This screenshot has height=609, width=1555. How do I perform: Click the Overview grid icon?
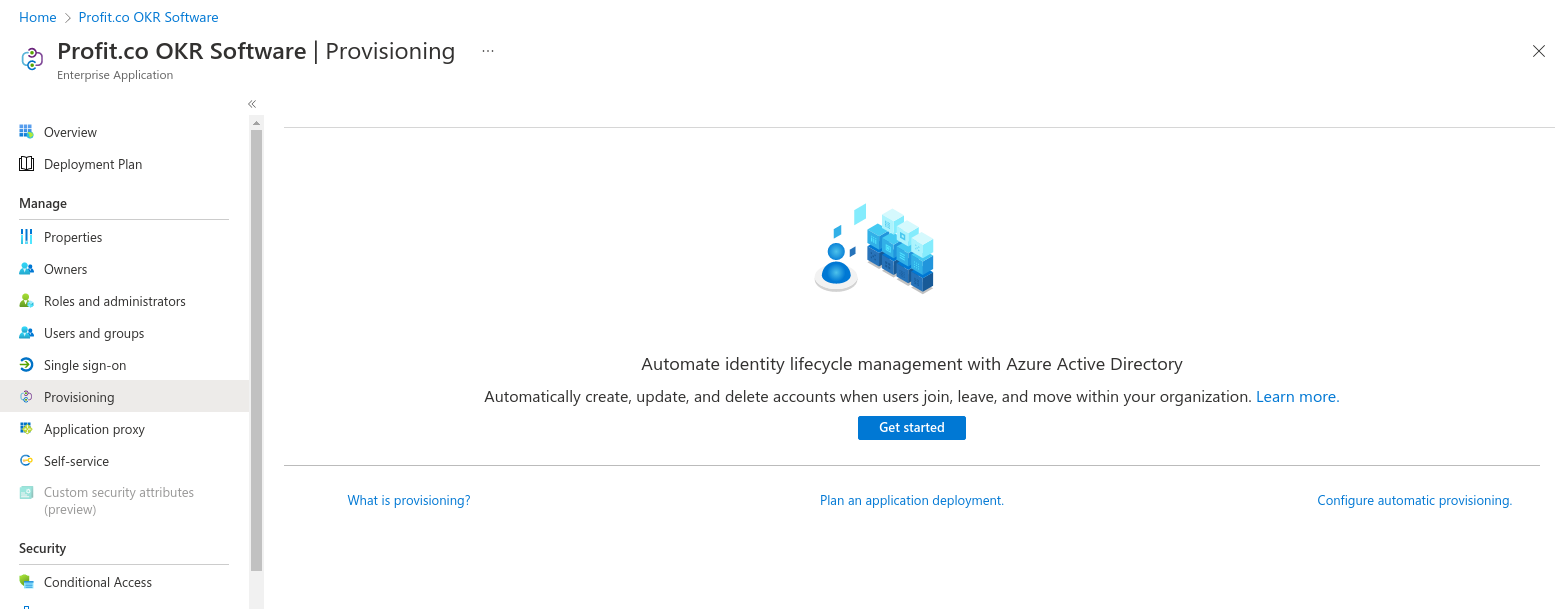[x=26, y=132]
